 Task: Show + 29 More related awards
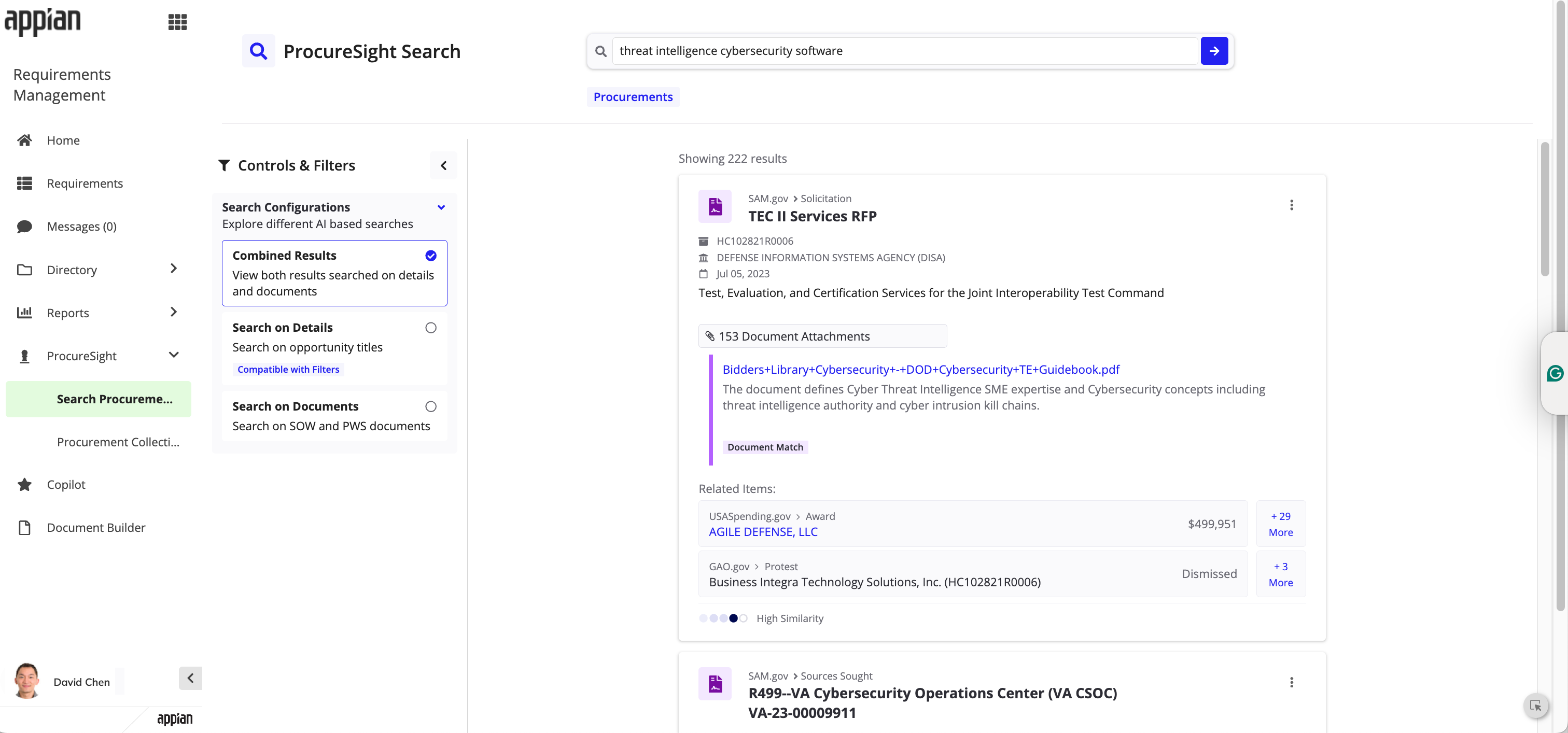click(1281, 524)
